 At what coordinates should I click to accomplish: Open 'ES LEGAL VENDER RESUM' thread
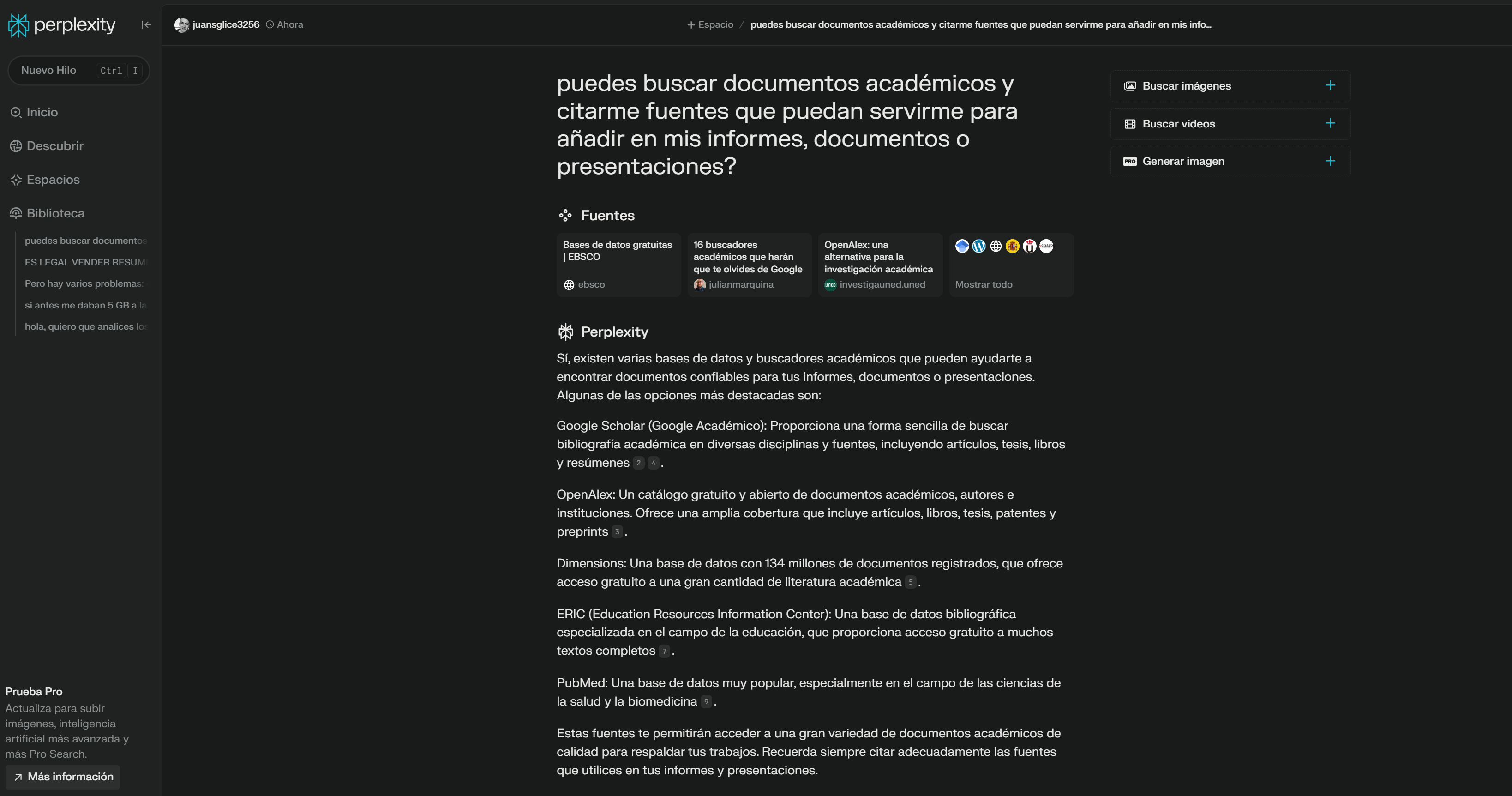pyautogui.click(x=85, y=262)
